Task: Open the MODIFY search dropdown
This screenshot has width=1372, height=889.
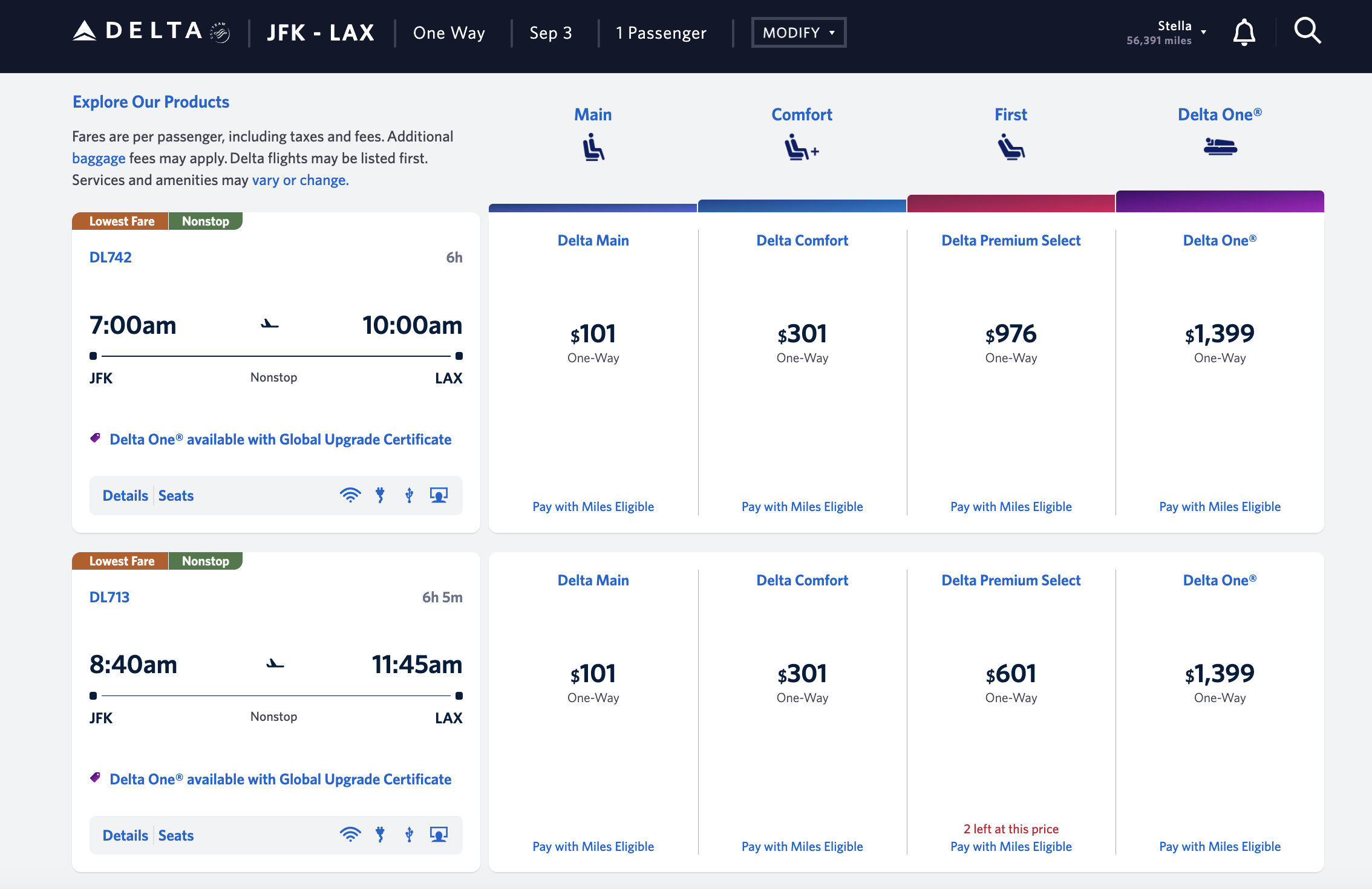Action: [799, 33]
